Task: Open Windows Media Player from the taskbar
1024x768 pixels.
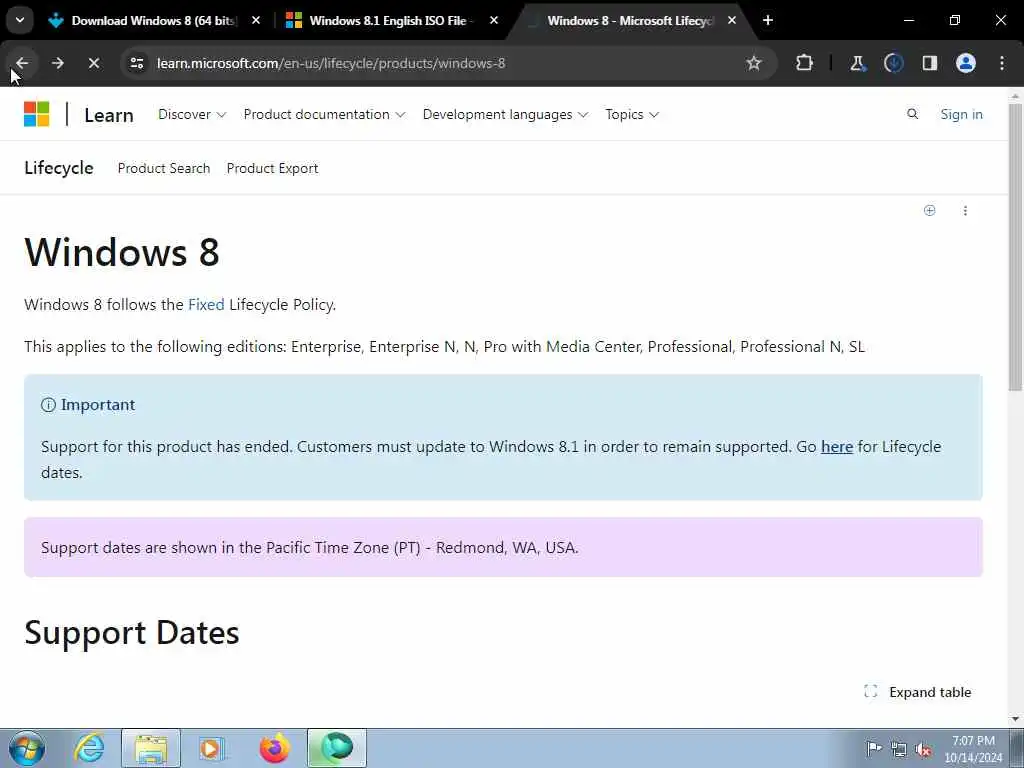Action: [212, 748]
